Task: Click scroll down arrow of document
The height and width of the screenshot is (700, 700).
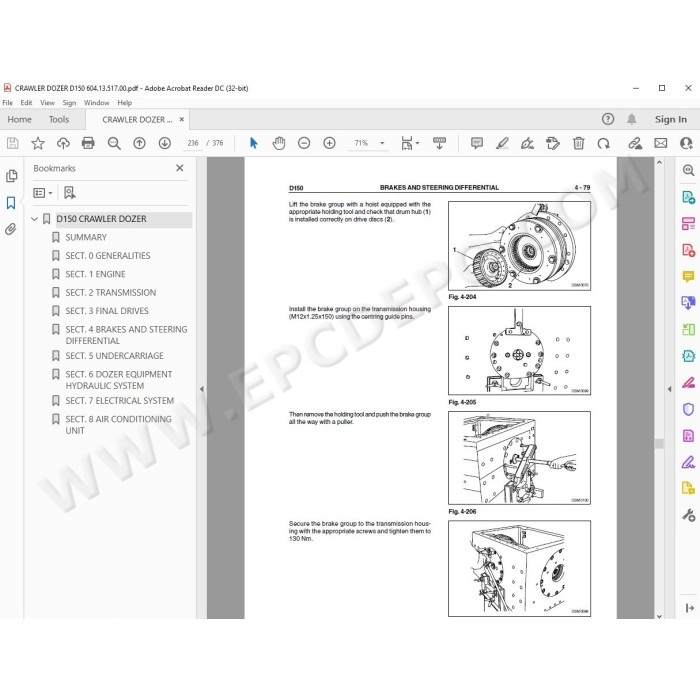Action: point(659,616)
